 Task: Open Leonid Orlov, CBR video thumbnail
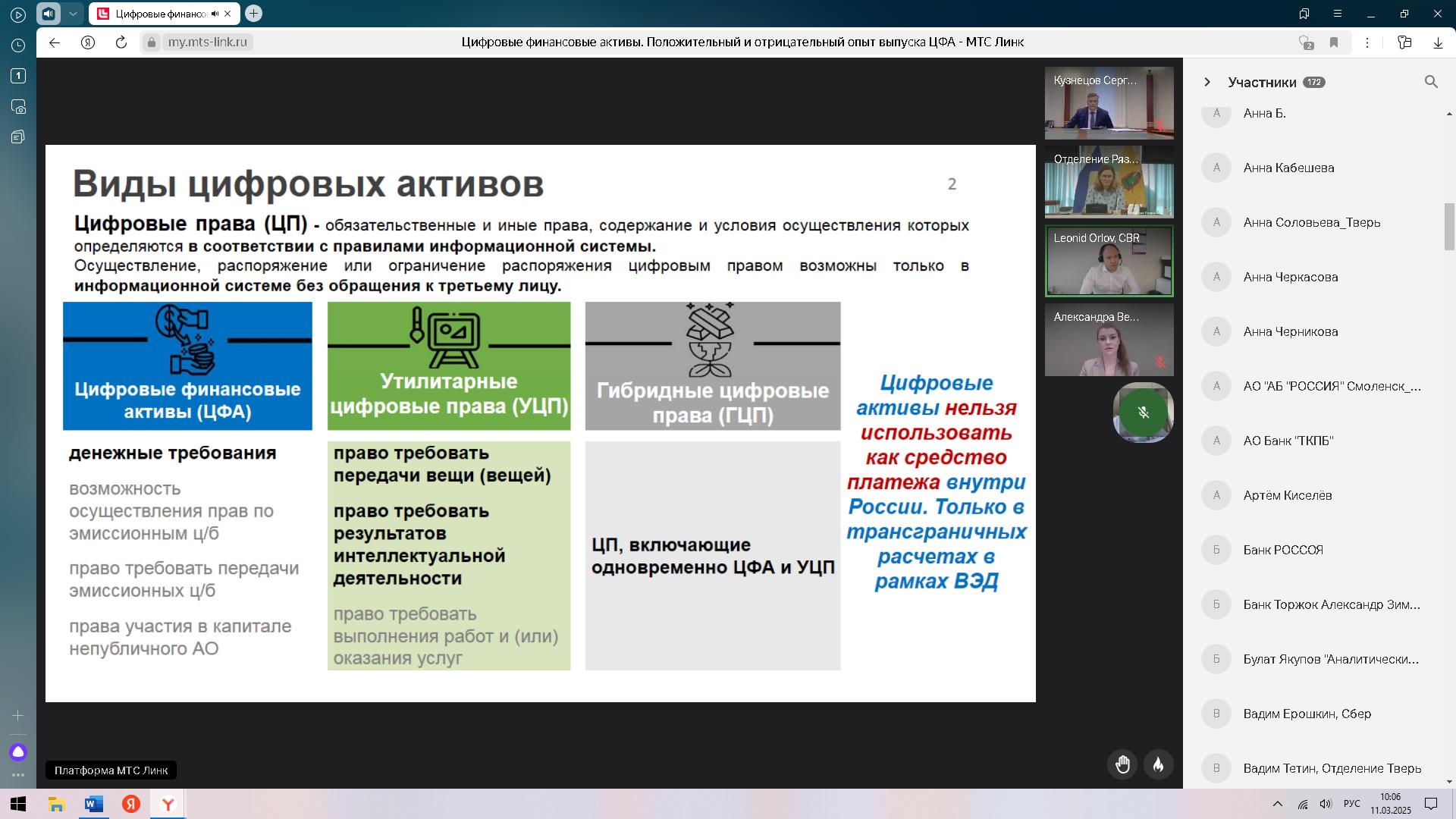coord(1109,261)
